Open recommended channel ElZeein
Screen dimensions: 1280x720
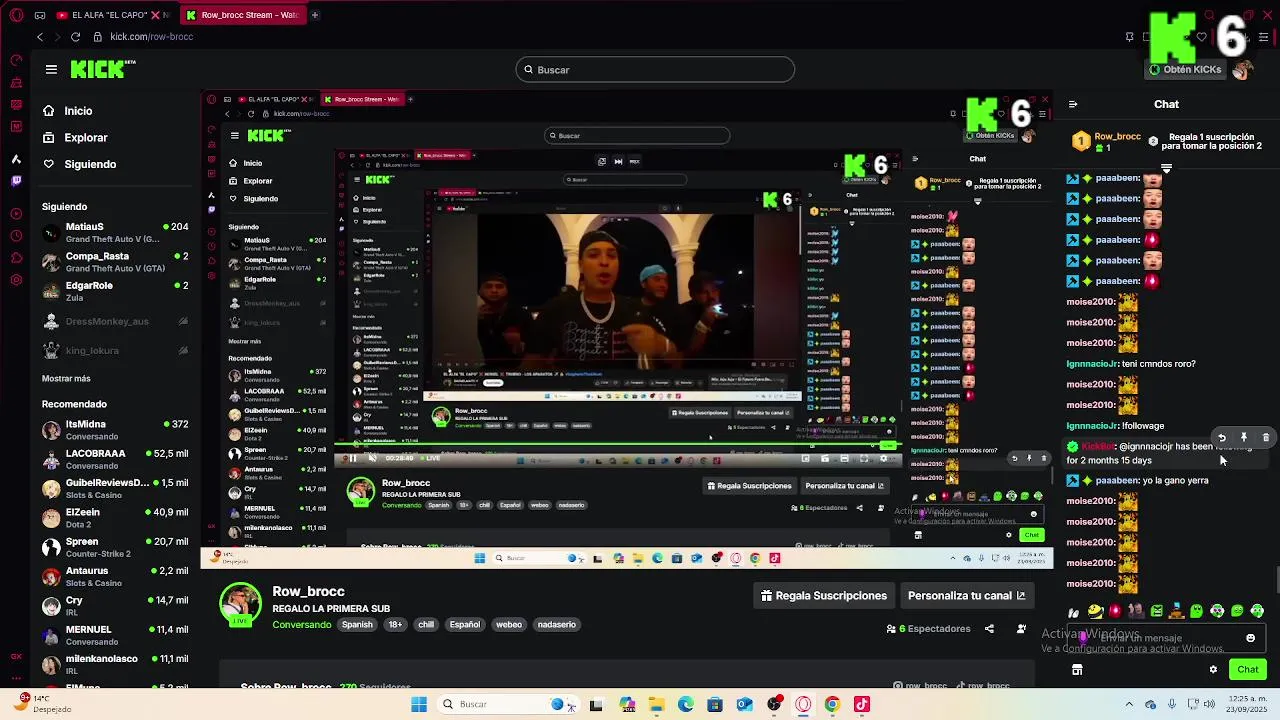(x=115, y=517)
